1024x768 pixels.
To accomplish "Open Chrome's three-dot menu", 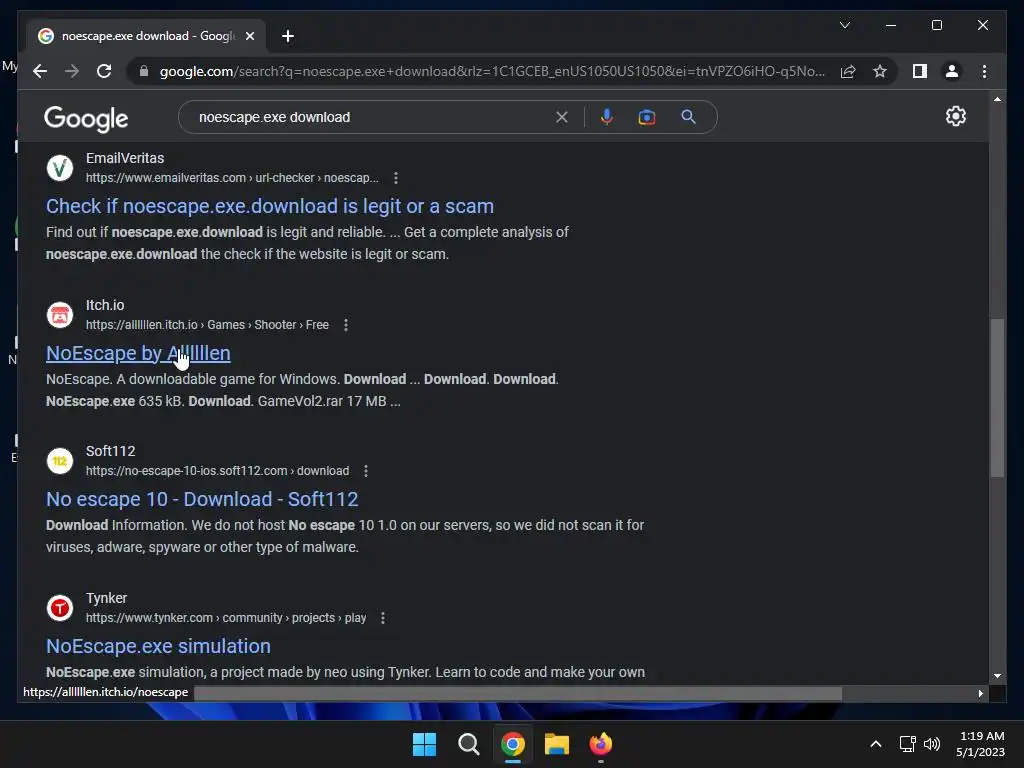I will [x=984, y=71].
